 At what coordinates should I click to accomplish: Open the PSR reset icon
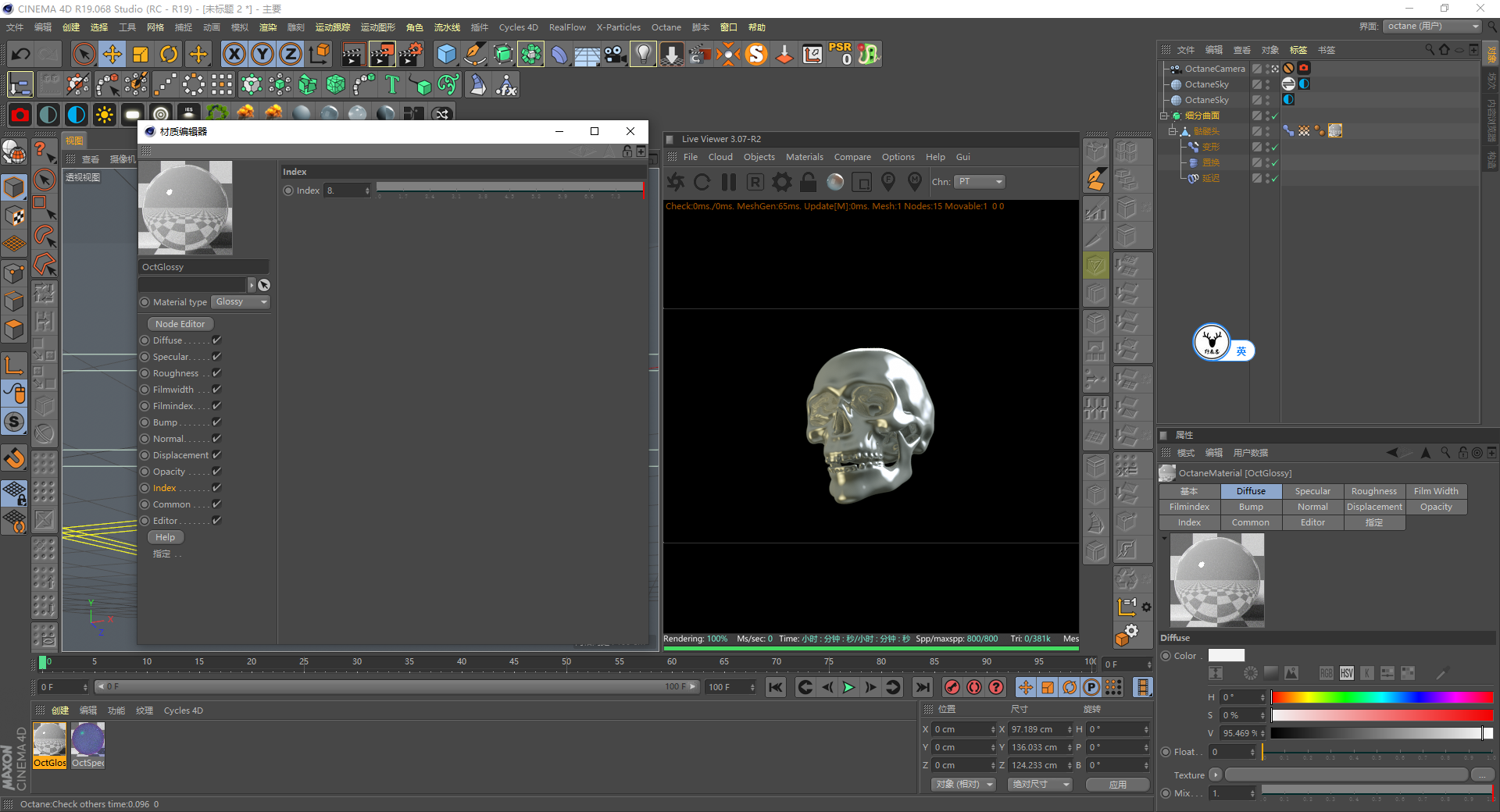[841, 54]
